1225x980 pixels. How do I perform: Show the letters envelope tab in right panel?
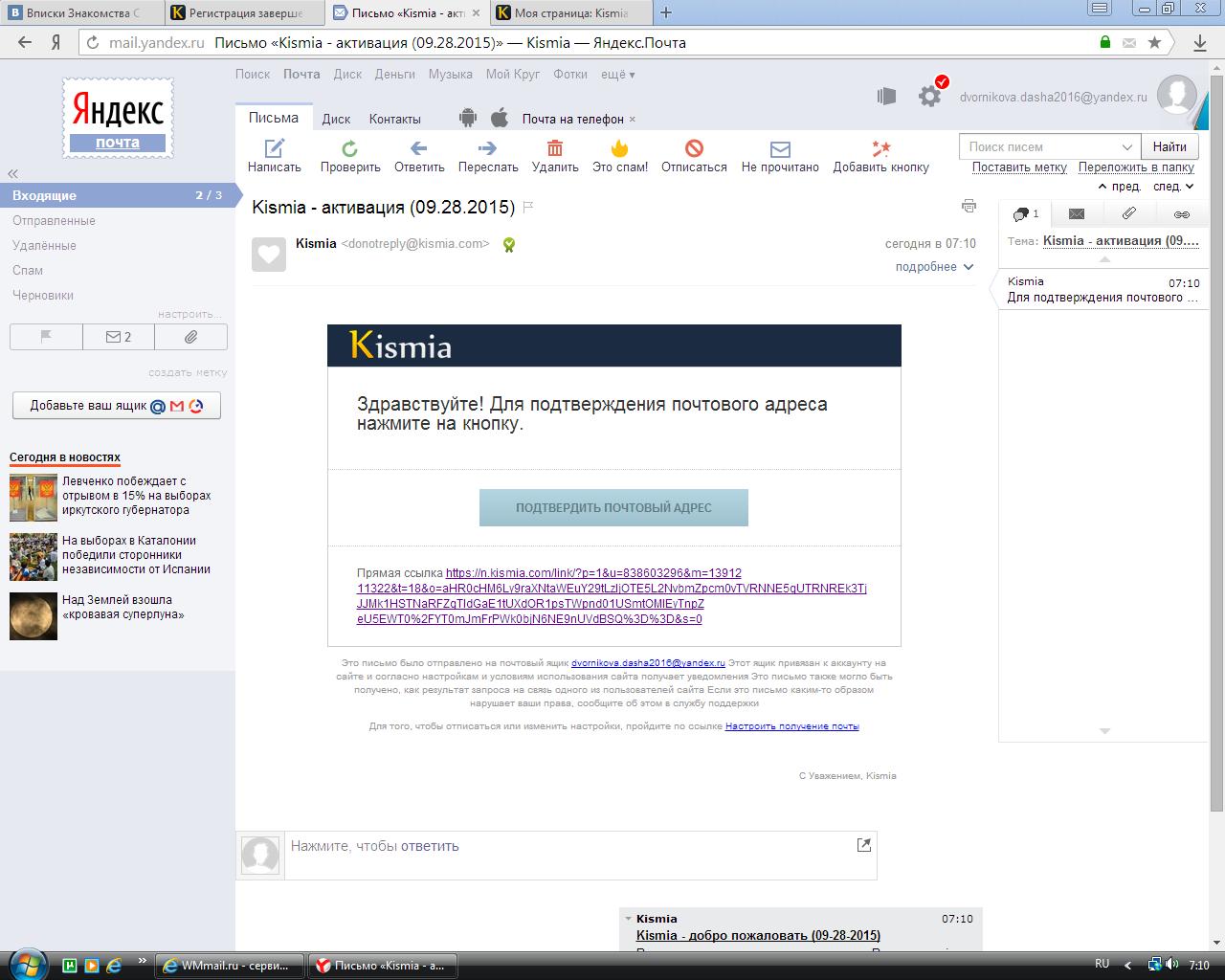point(1077,213)
